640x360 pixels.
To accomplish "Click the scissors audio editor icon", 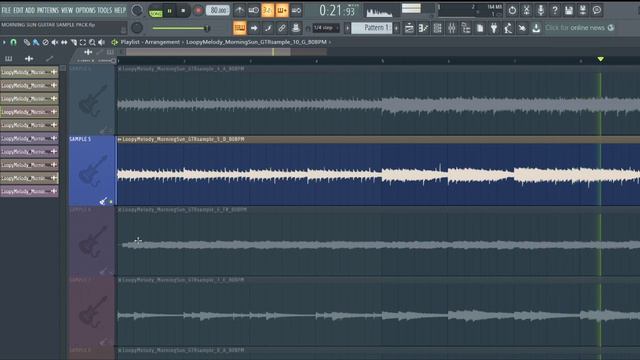I will coord(527,10).
